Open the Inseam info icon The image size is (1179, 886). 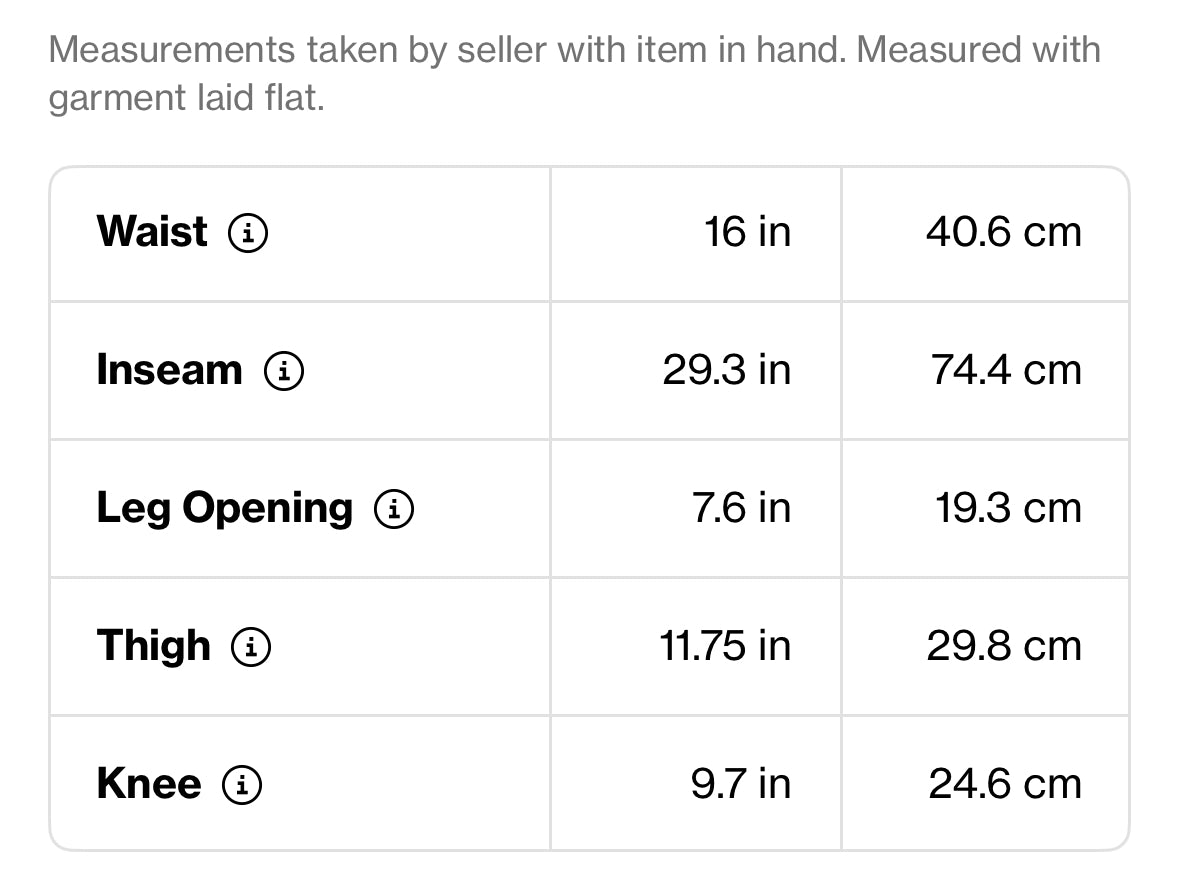(x=284, y=371)
